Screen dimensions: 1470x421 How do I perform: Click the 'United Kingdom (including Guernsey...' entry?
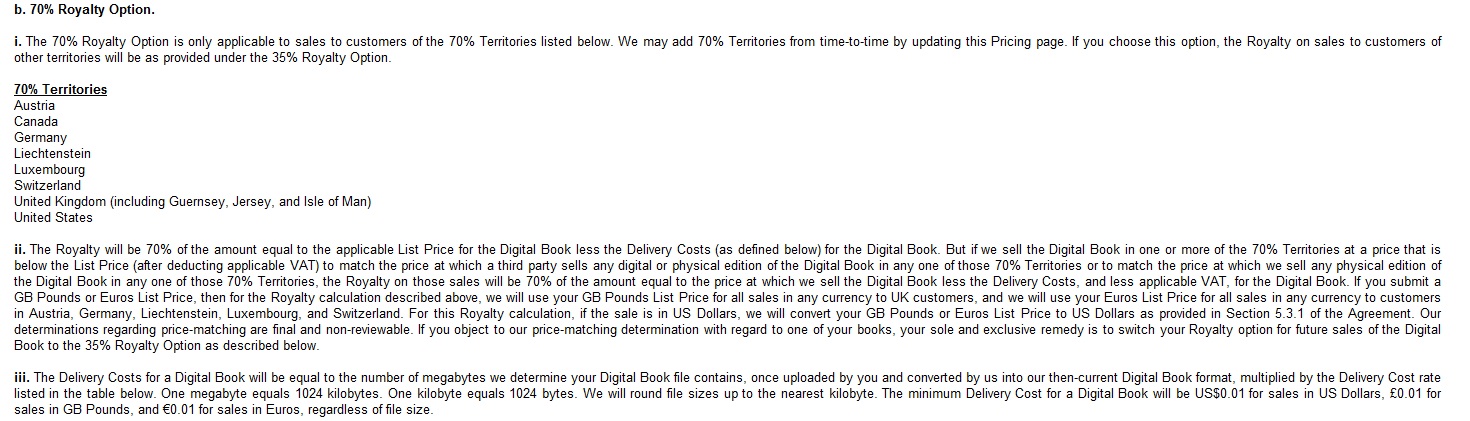(x=193, y=202)
